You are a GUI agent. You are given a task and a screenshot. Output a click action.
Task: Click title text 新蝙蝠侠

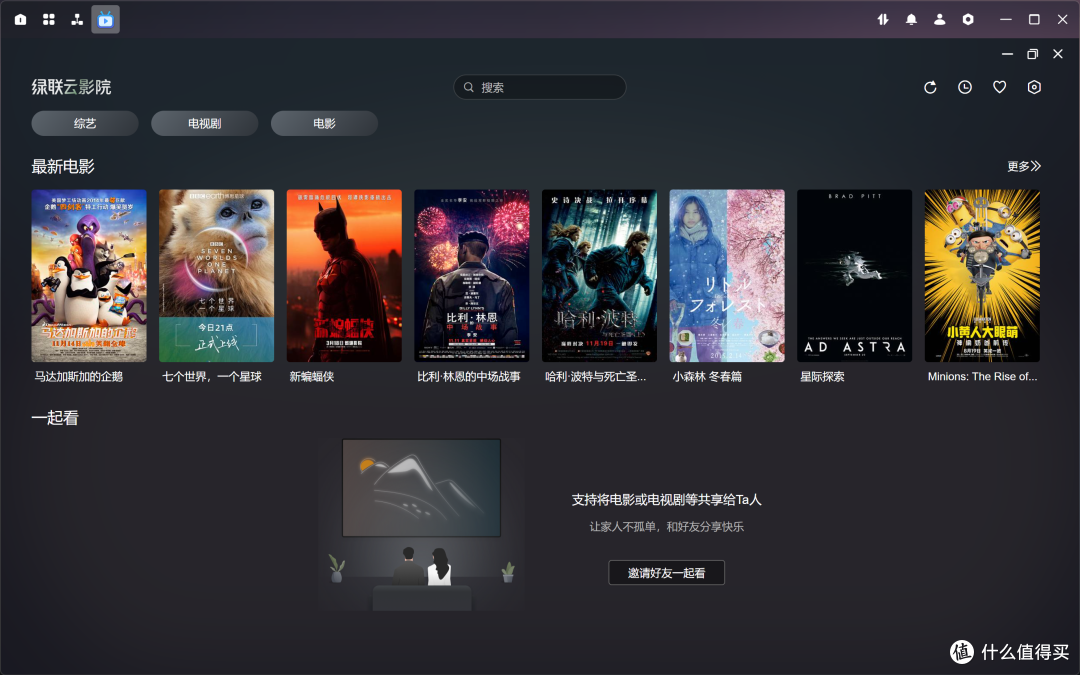(311, 377)
